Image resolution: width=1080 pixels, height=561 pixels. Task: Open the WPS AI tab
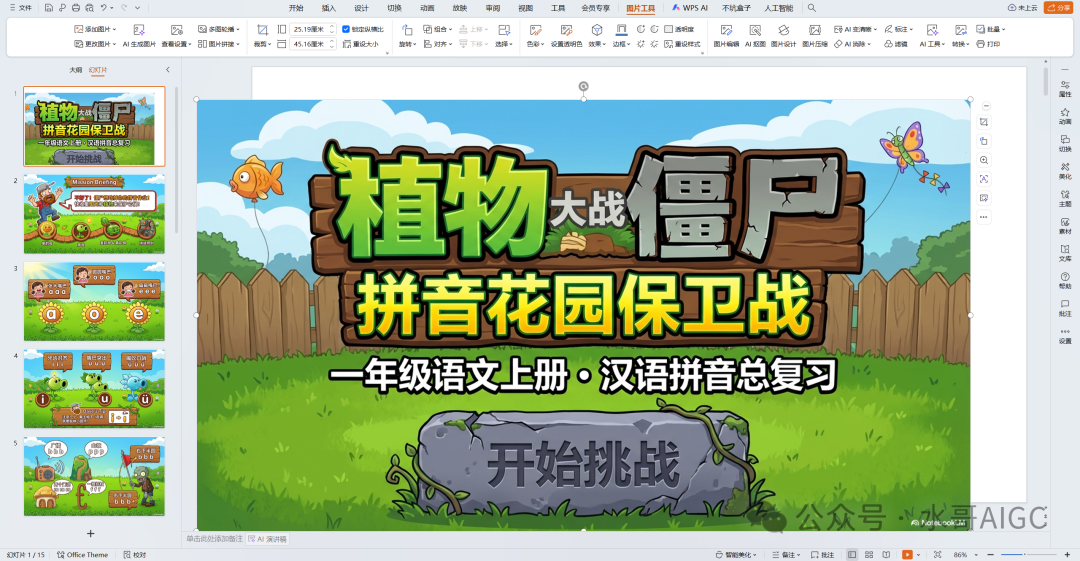click(689, 8)
